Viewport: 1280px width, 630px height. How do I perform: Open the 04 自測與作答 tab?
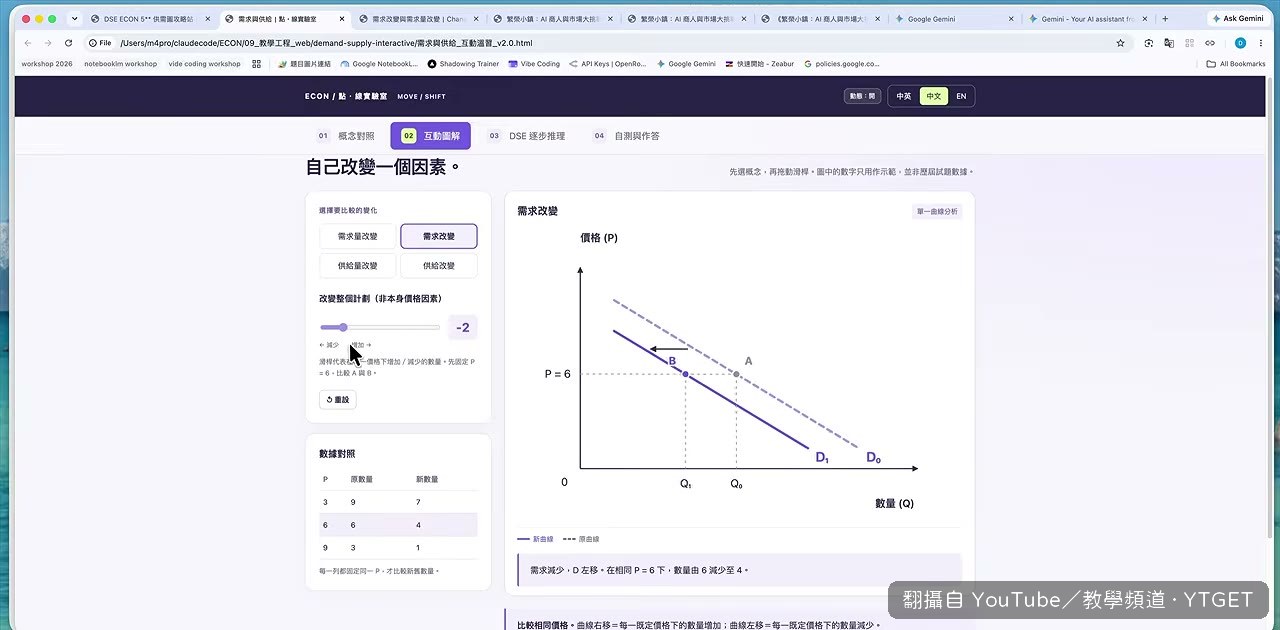click(626, 136)
